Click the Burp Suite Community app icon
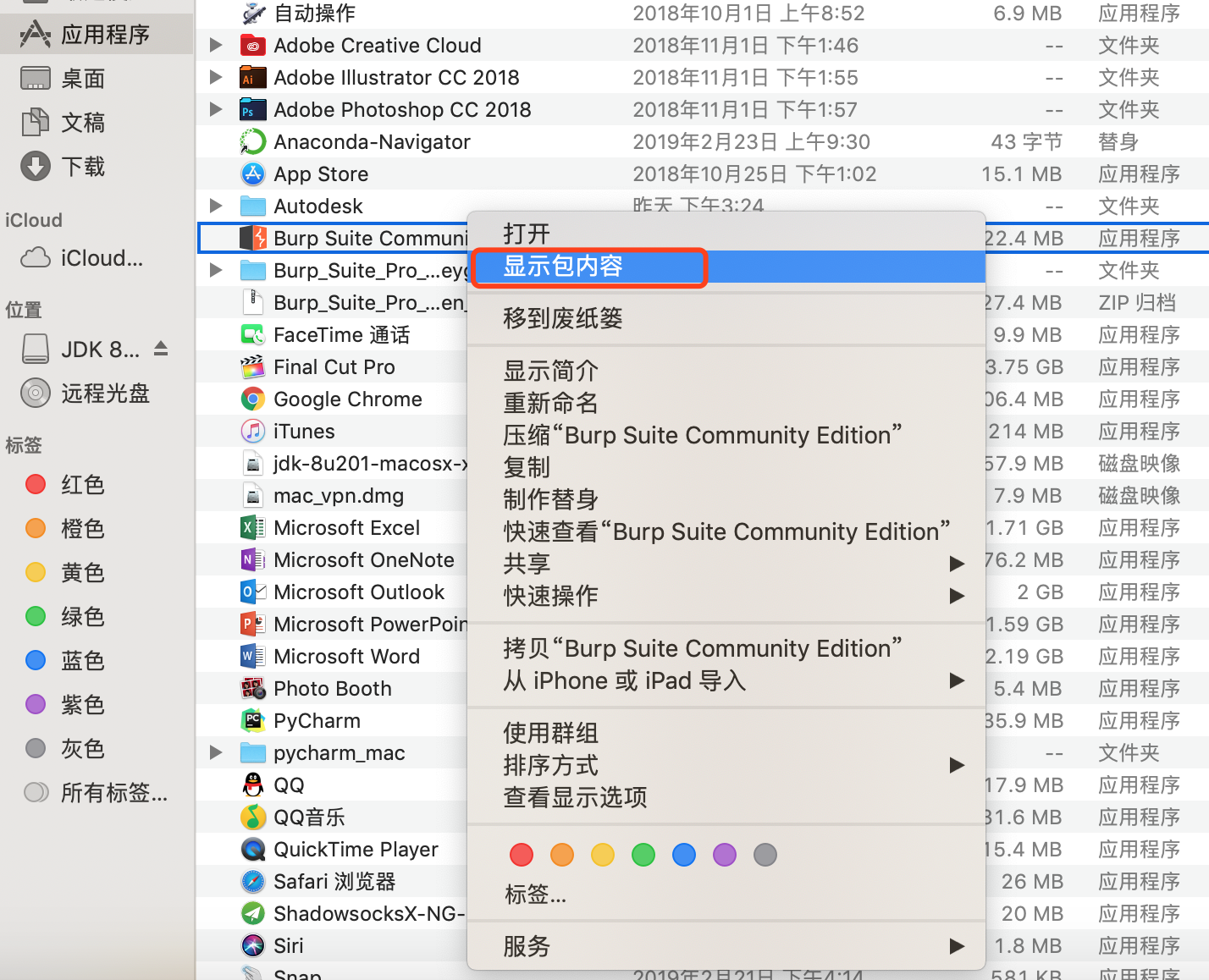The height and width of the screenshot is (980, 1209). click(x=252, y=238)
